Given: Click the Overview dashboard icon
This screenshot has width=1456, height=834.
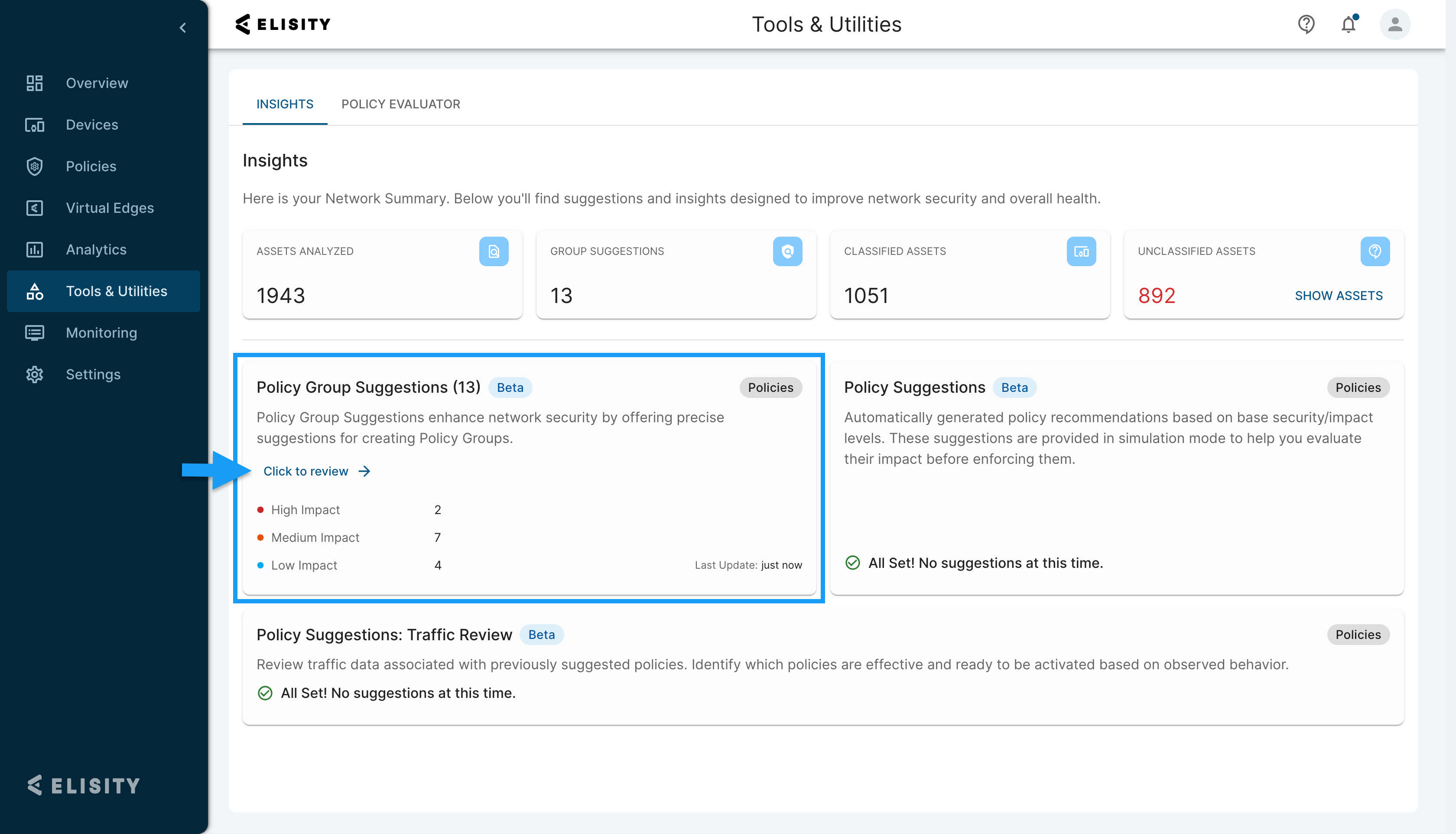Looking at the screenshot, I should [x=34, y=83].
